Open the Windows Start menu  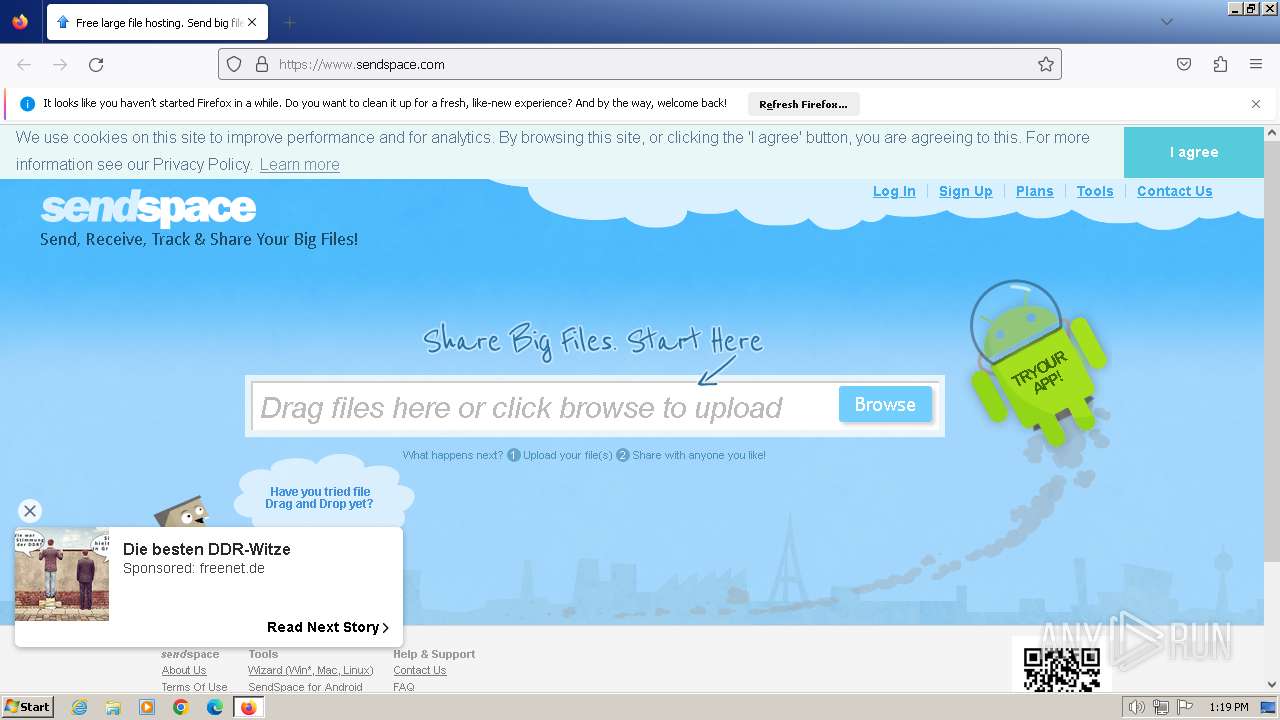pyautogui.click(x=27, y=707)
